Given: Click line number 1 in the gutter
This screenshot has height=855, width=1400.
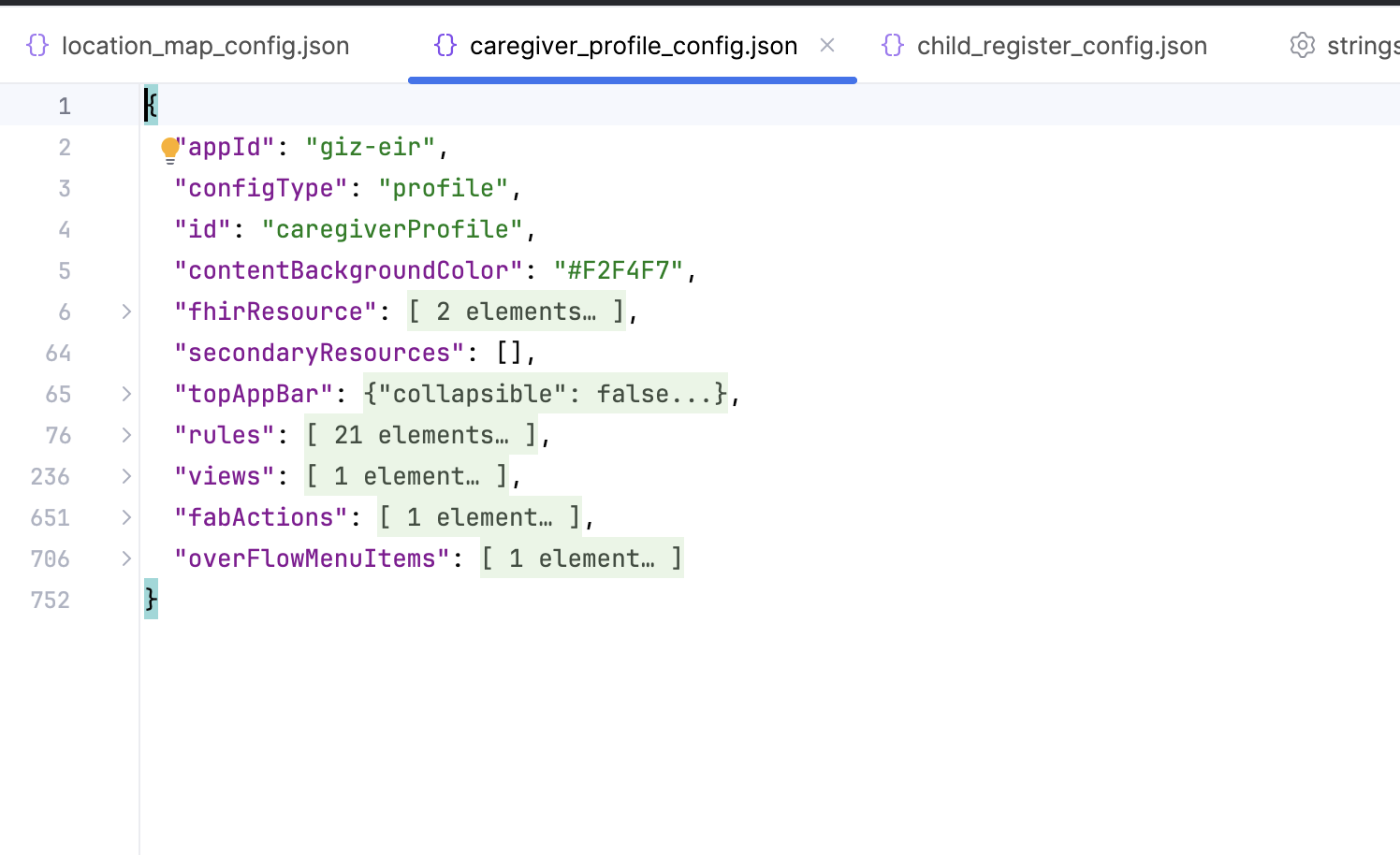Looking at the screenshot, I should pos(64,106).
